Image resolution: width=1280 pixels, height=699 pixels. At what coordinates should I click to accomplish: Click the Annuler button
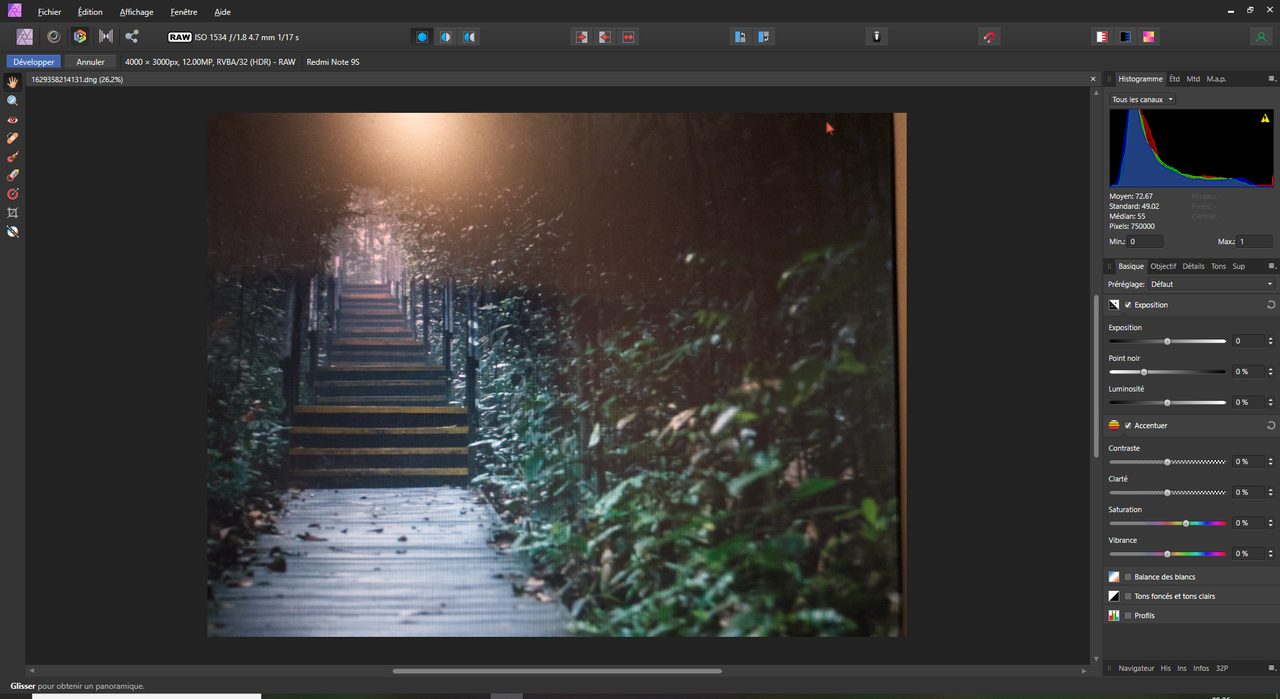click(x=90, y=62)
